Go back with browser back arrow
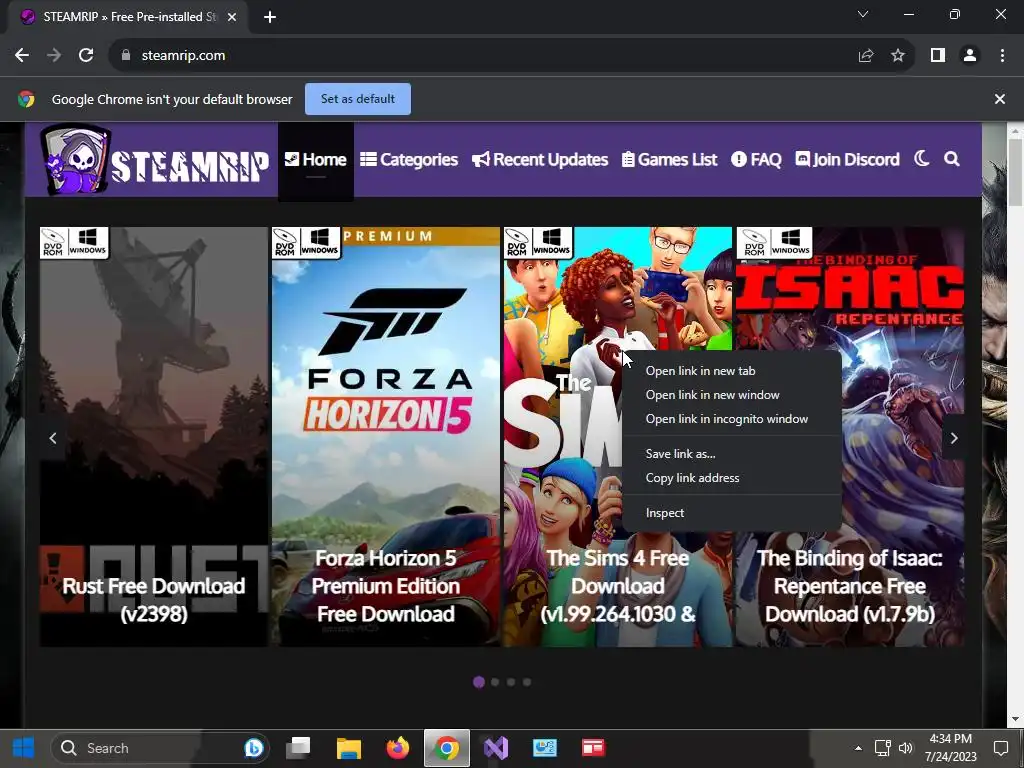 pyautogui.click(x=22, y=56)
